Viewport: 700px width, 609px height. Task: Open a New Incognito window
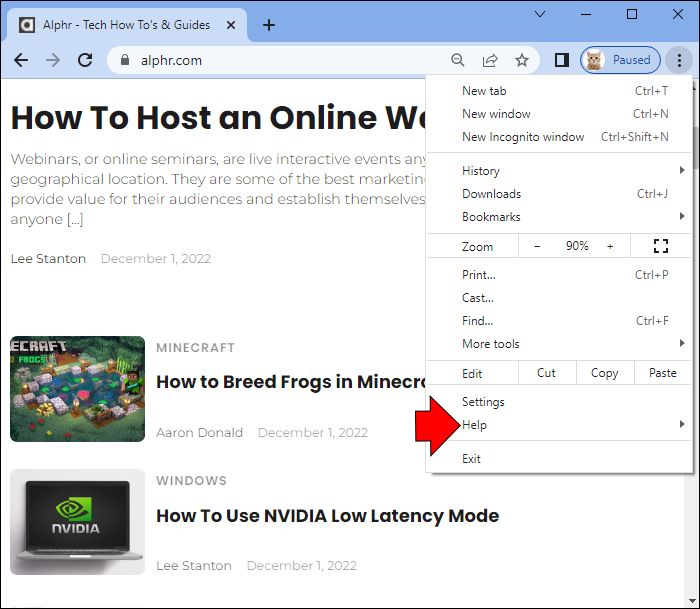pyautogui.click(x=559, y=137)
